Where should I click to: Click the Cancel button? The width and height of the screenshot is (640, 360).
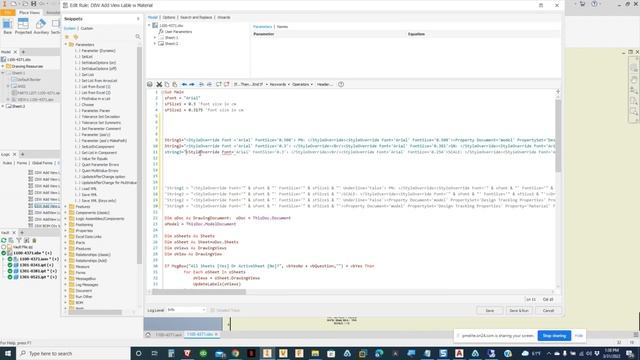(x=548, y=311)
